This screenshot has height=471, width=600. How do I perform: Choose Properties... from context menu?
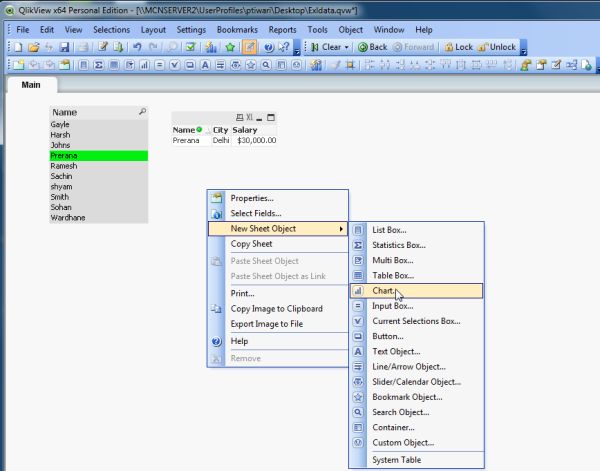[278, 198]
